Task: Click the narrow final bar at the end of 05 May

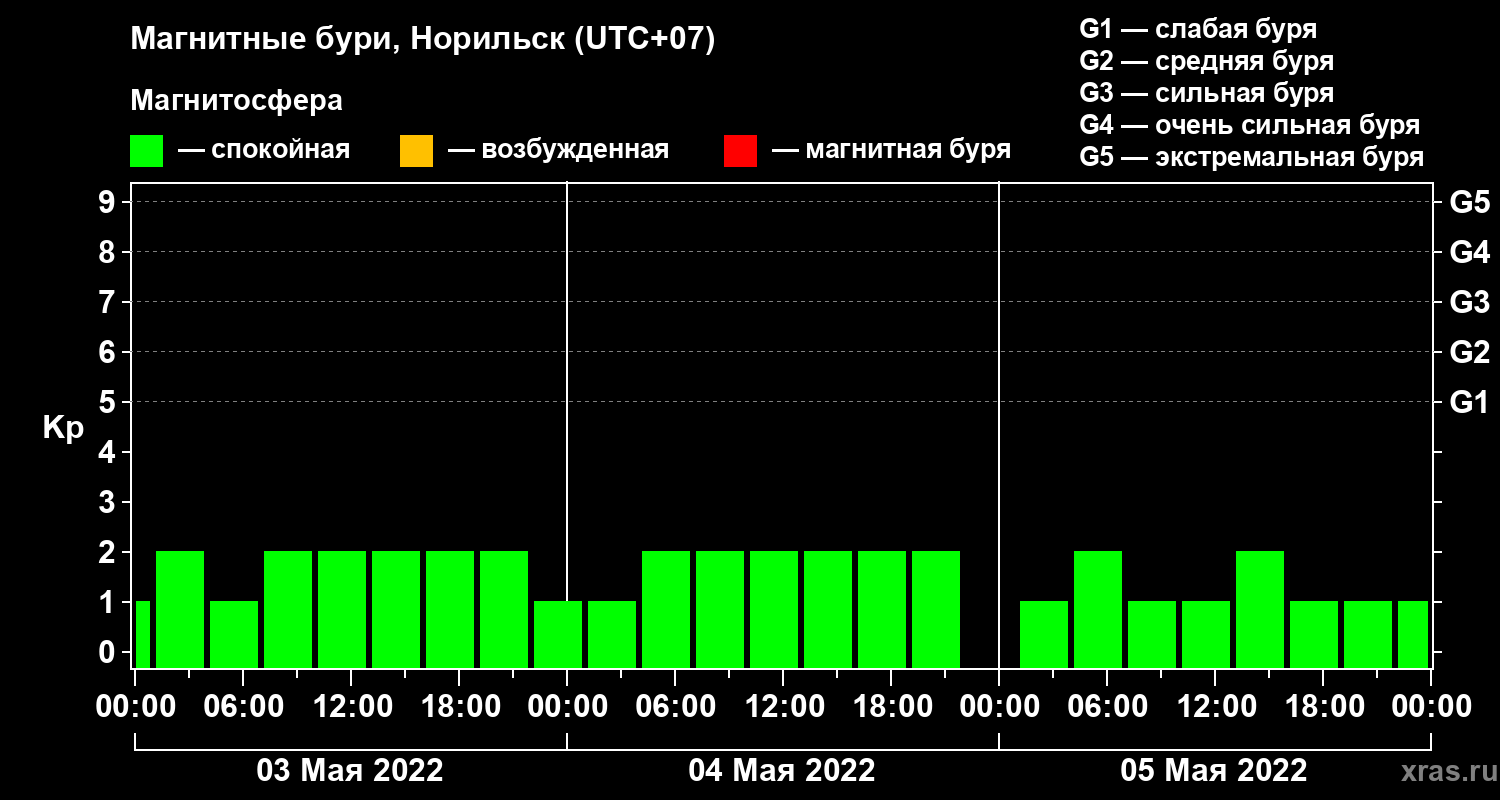Action: tap(1413, 634)
